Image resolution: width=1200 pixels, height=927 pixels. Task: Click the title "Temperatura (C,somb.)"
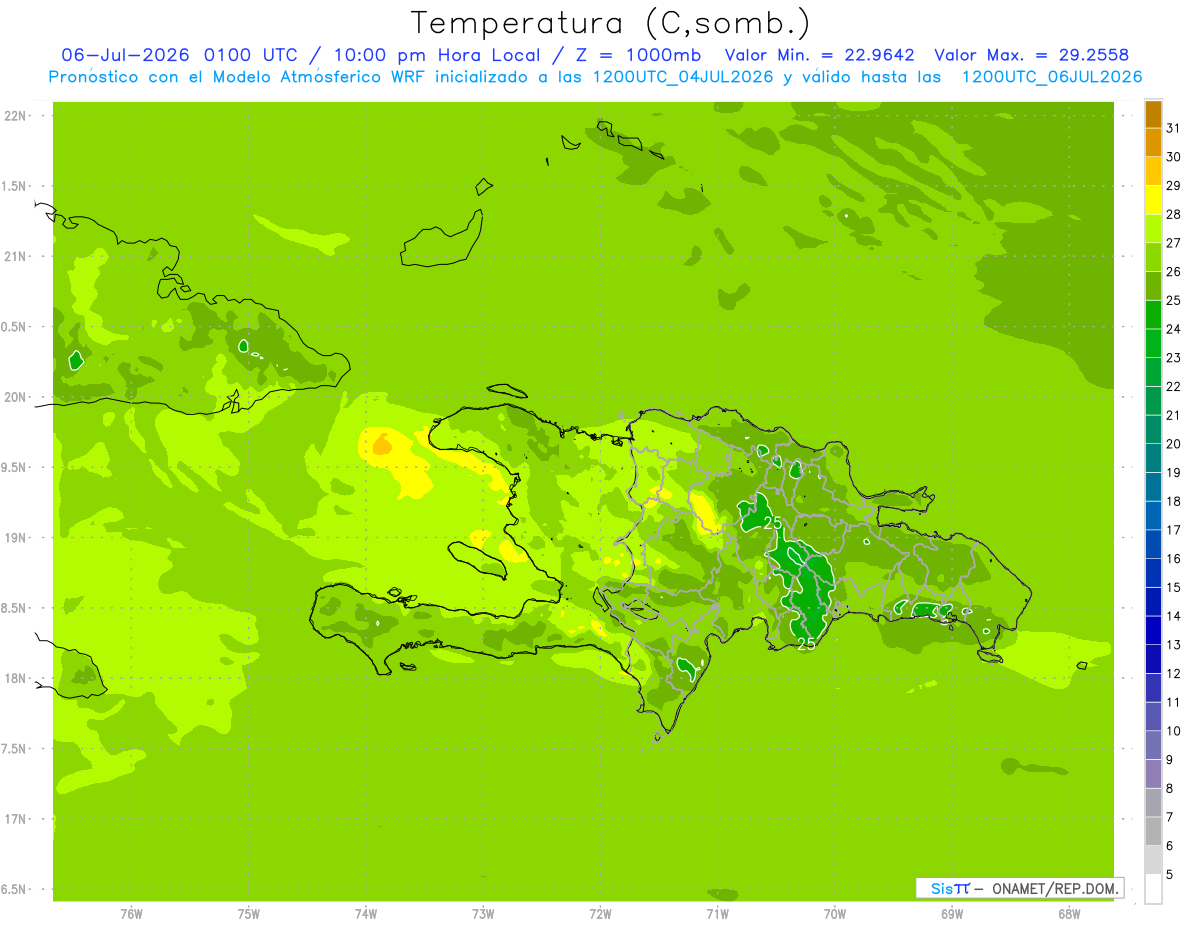click(x=611, y=23)
